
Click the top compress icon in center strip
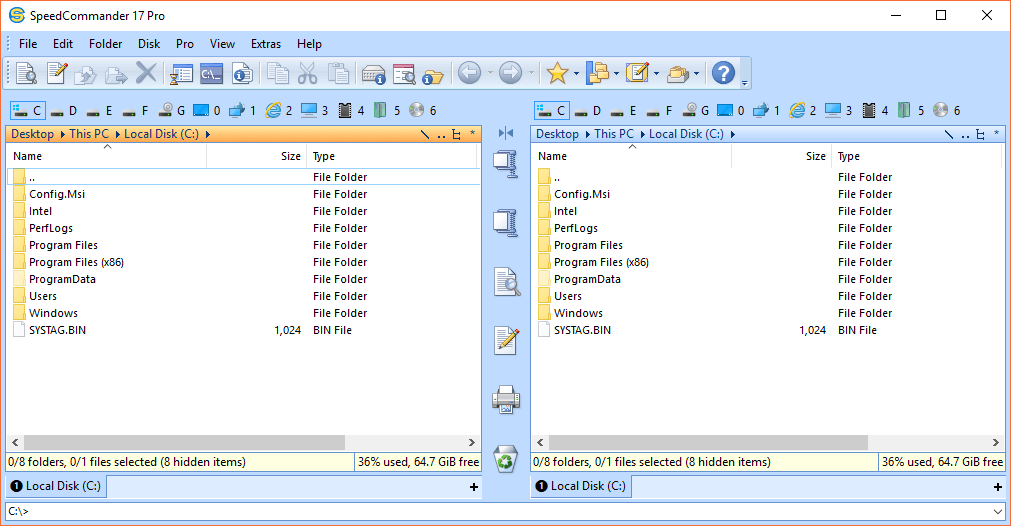(x=506, y=164)
